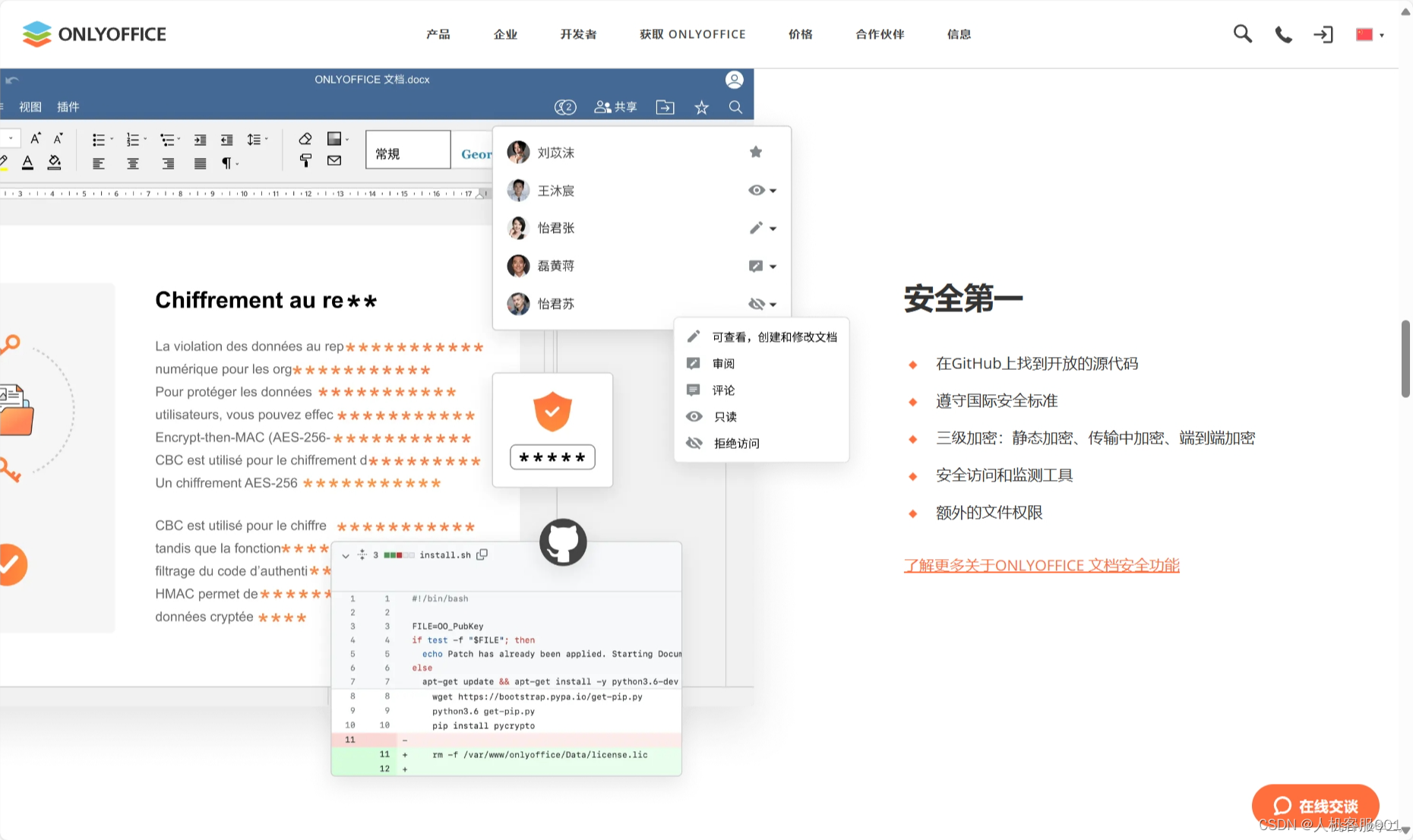Open the 合作伙伴 menu

click(880, 34)
